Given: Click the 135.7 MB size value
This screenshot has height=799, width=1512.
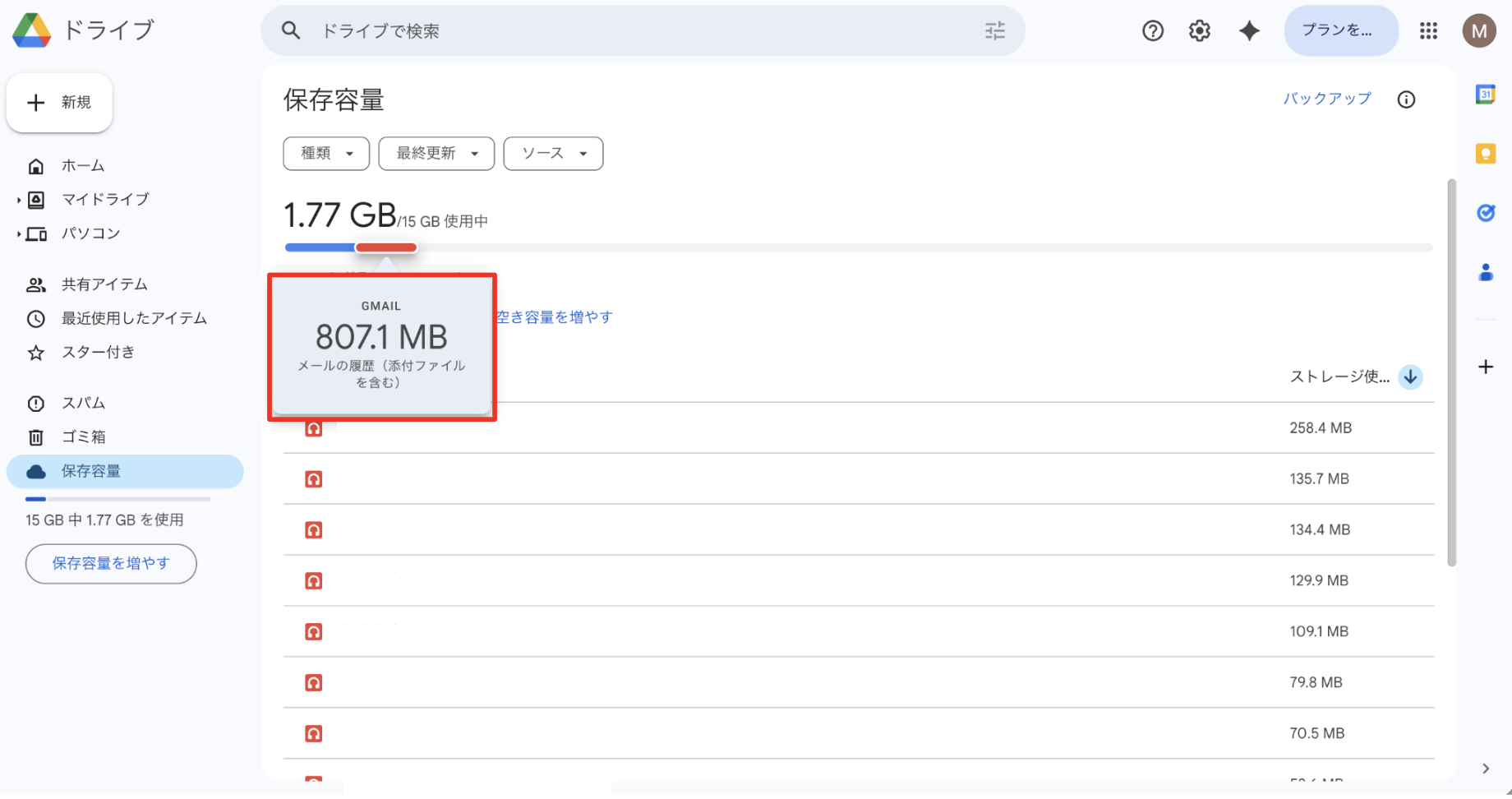Looking at the screenshot, I should point(1319,479).
